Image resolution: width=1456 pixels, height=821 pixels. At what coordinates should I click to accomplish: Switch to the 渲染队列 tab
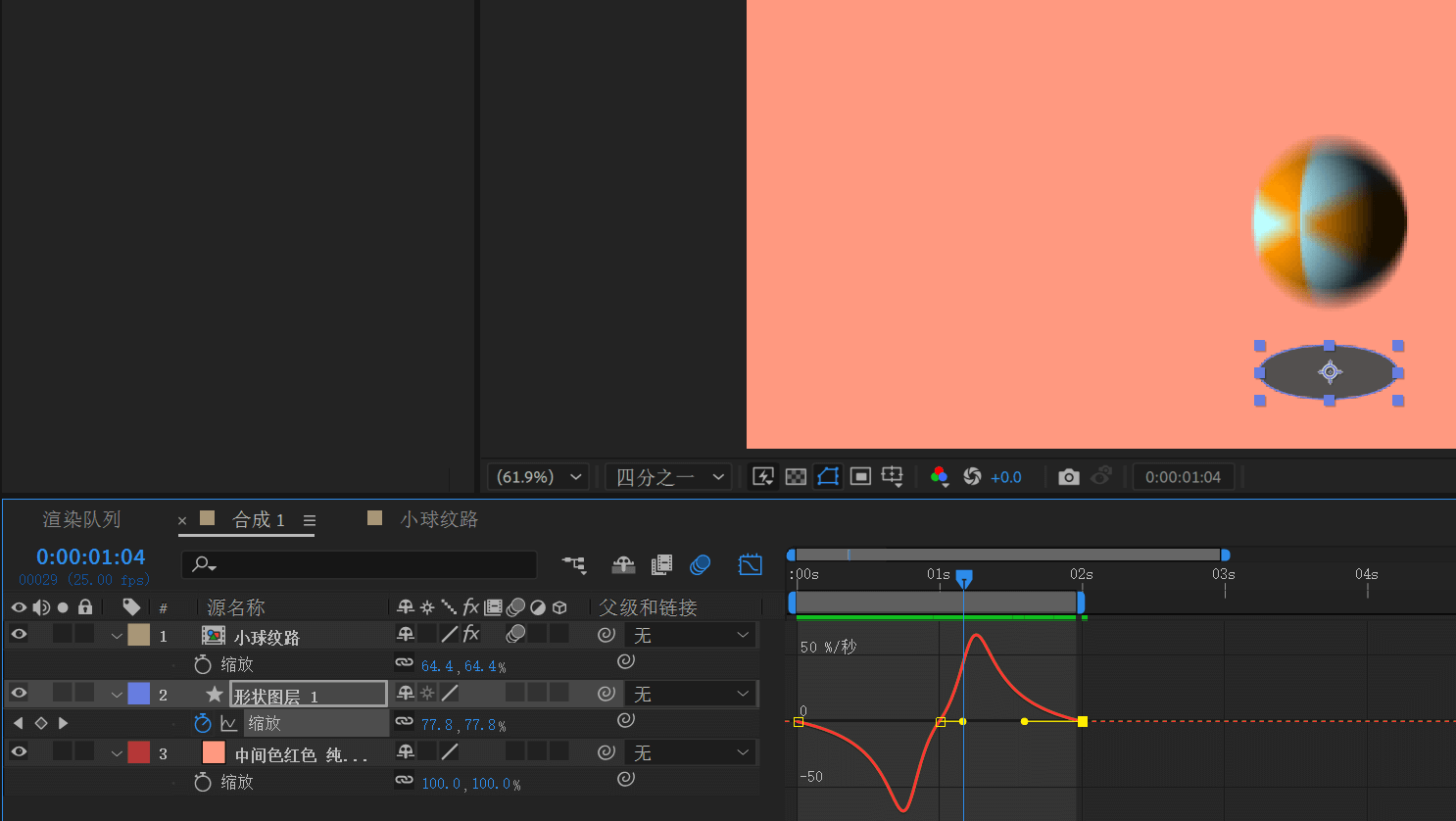[81, 519]
